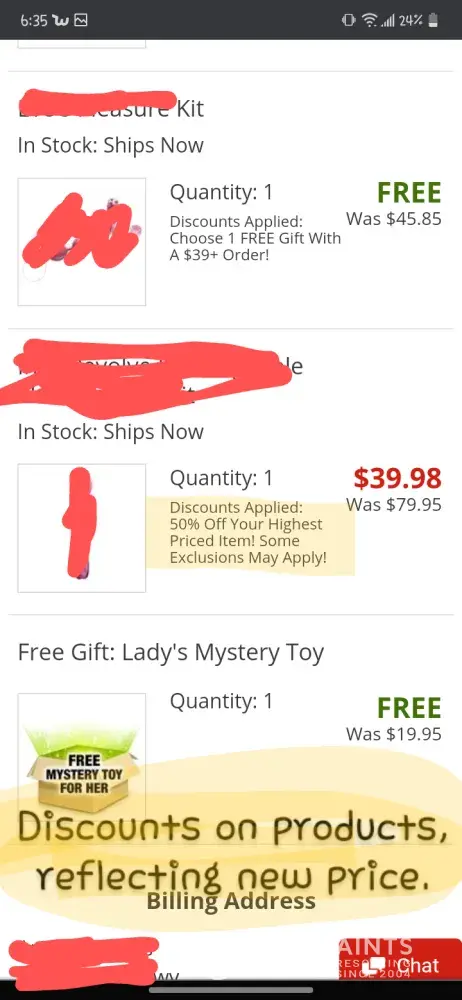
Task: Open the Pleasure Kit product thumbnail
Action: (x=82, y=242)
